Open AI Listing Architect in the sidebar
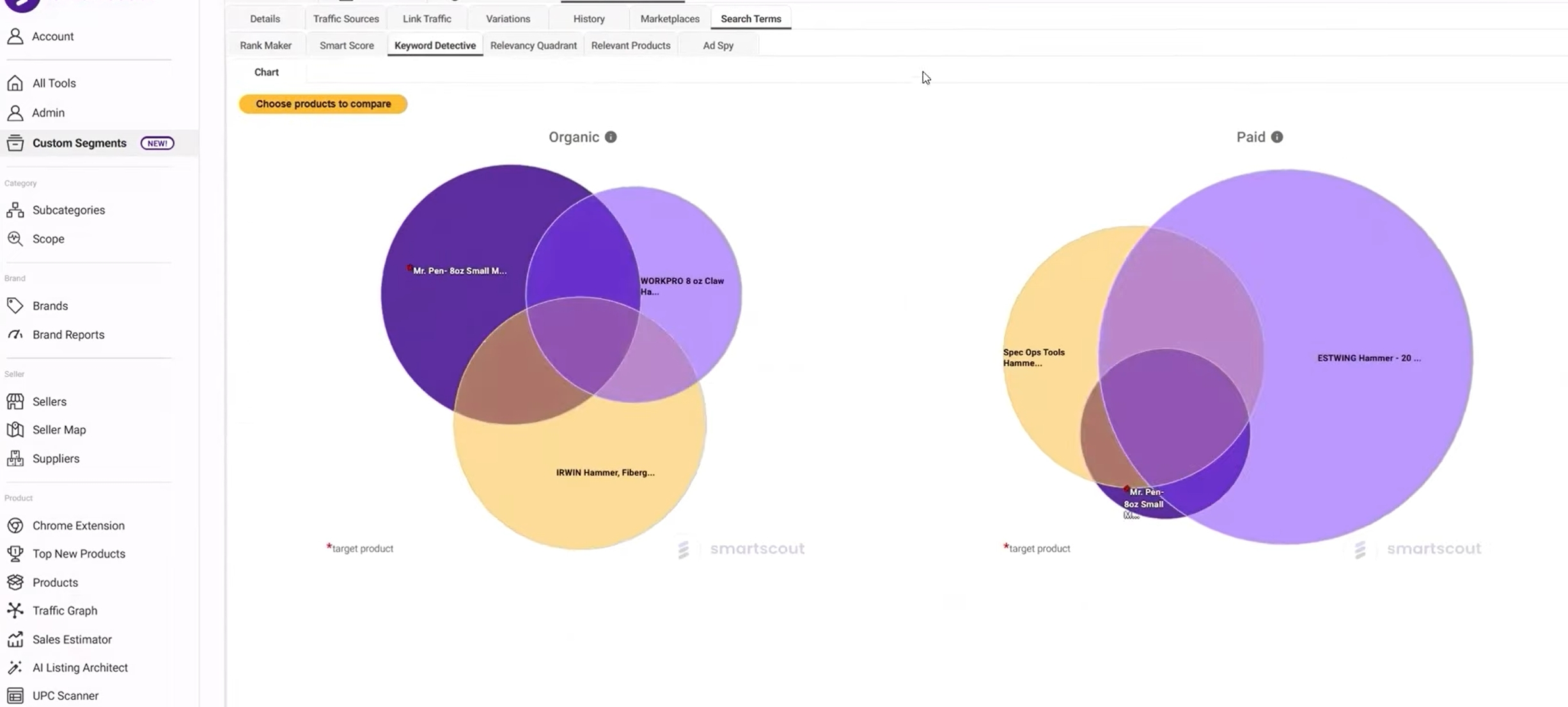Viewport: 1568px width, 707px height. click(x=80, y=667)
